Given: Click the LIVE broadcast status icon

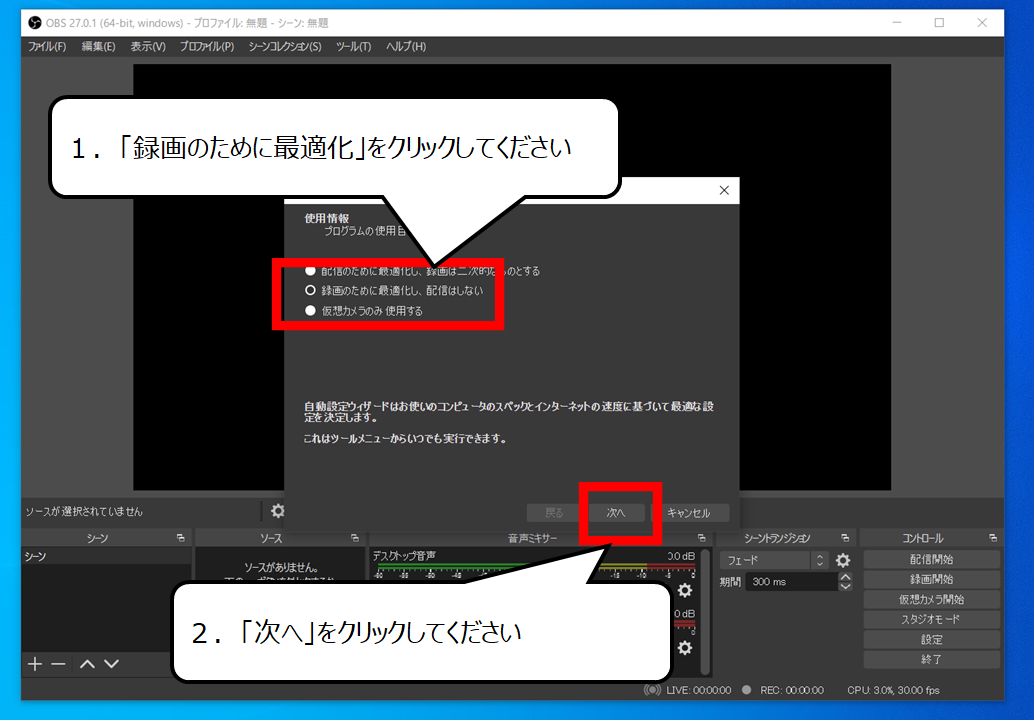Looking at the screenshot, I should (652, 690).
